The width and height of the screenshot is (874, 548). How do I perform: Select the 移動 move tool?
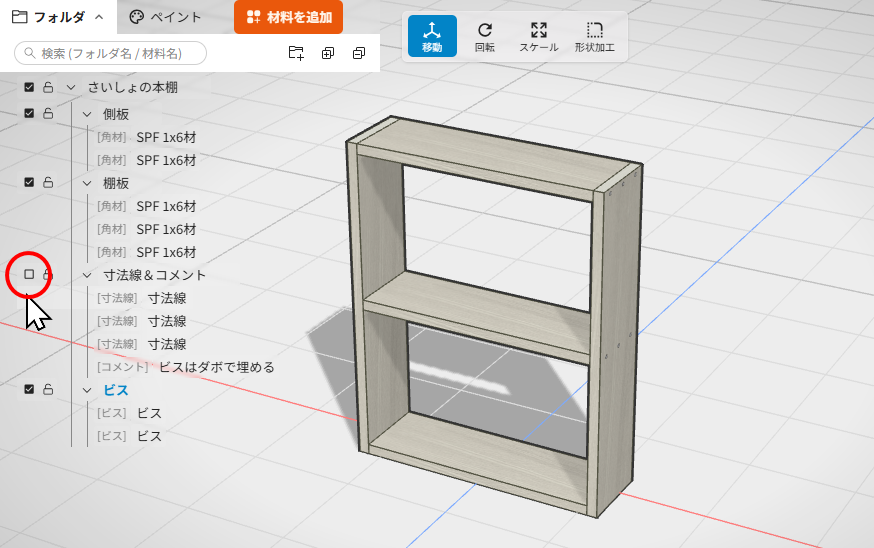click(x=432, y=36)
